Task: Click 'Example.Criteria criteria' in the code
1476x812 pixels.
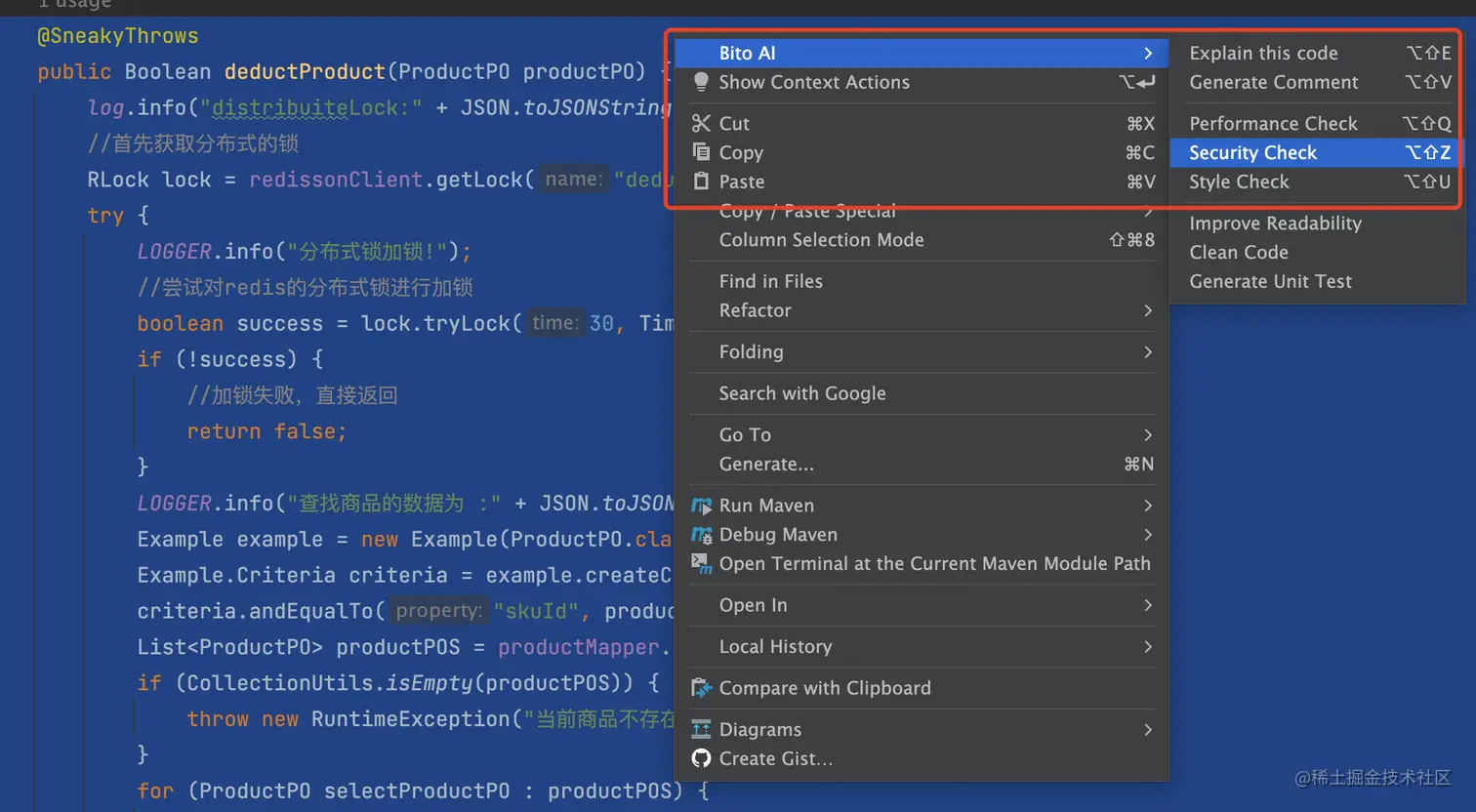Action: 292,575
